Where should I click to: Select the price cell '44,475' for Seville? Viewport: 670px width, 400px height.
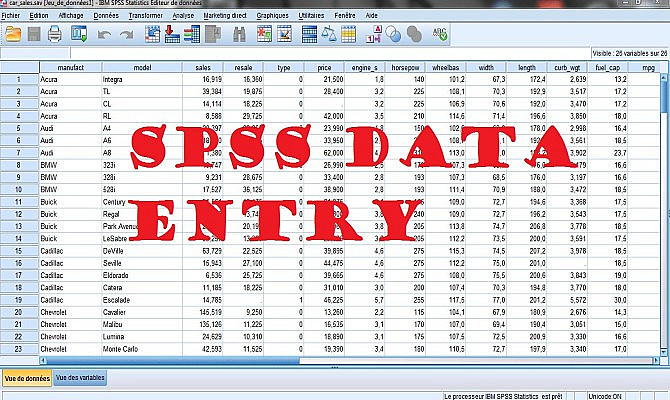324,263
